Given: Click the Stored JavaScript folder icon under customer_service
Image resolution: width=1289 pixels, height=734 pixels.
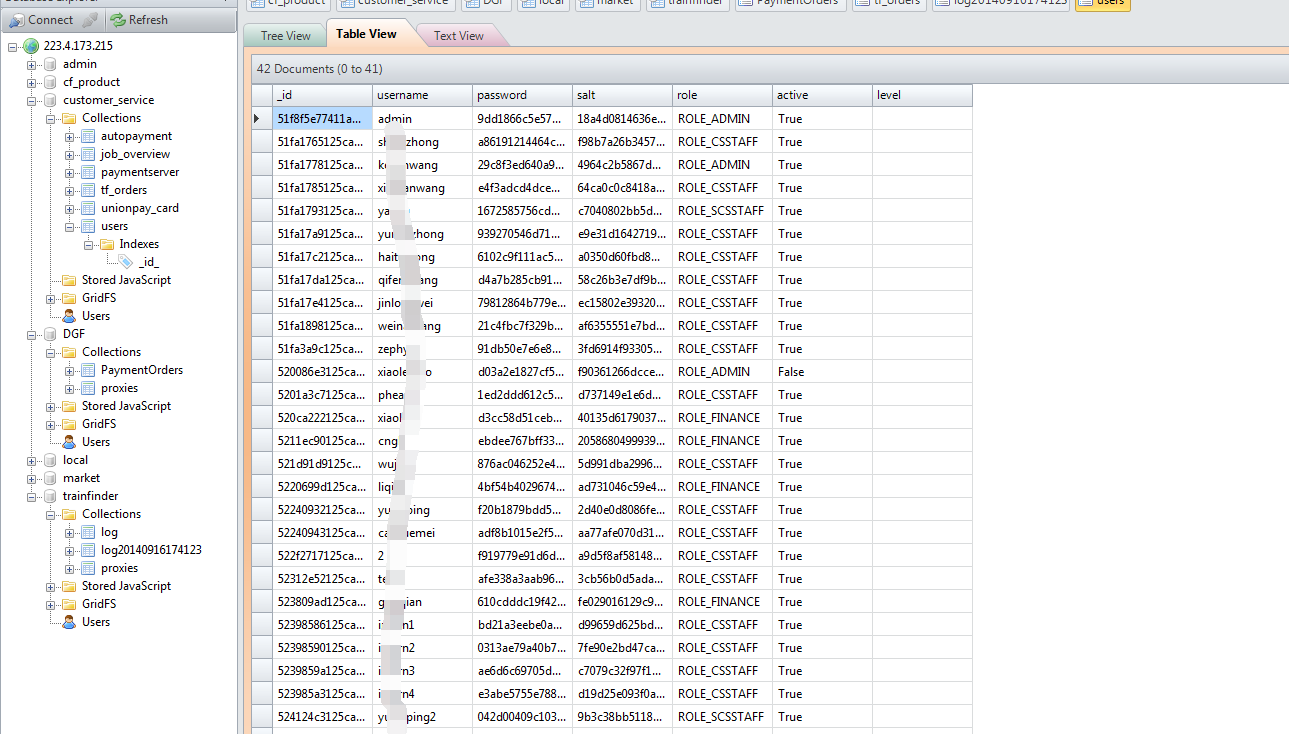Looking at the screenshot, I should click(69, 280).
